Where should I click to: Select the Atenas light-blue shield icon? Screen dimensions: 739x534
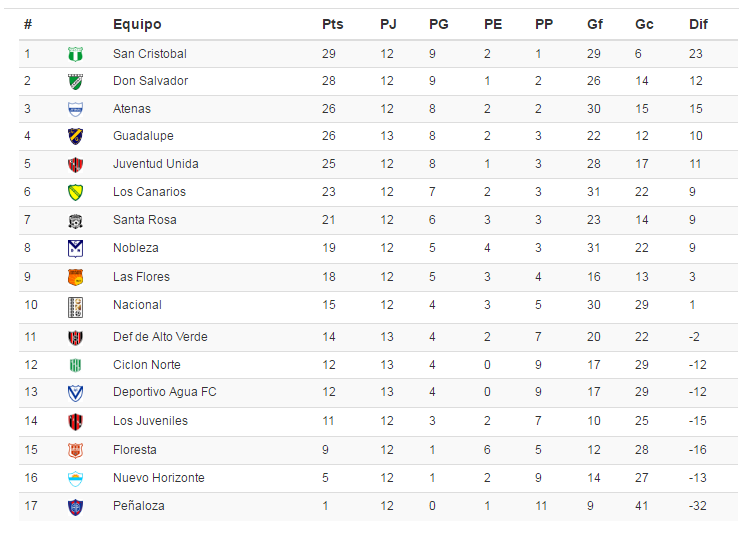75,109
